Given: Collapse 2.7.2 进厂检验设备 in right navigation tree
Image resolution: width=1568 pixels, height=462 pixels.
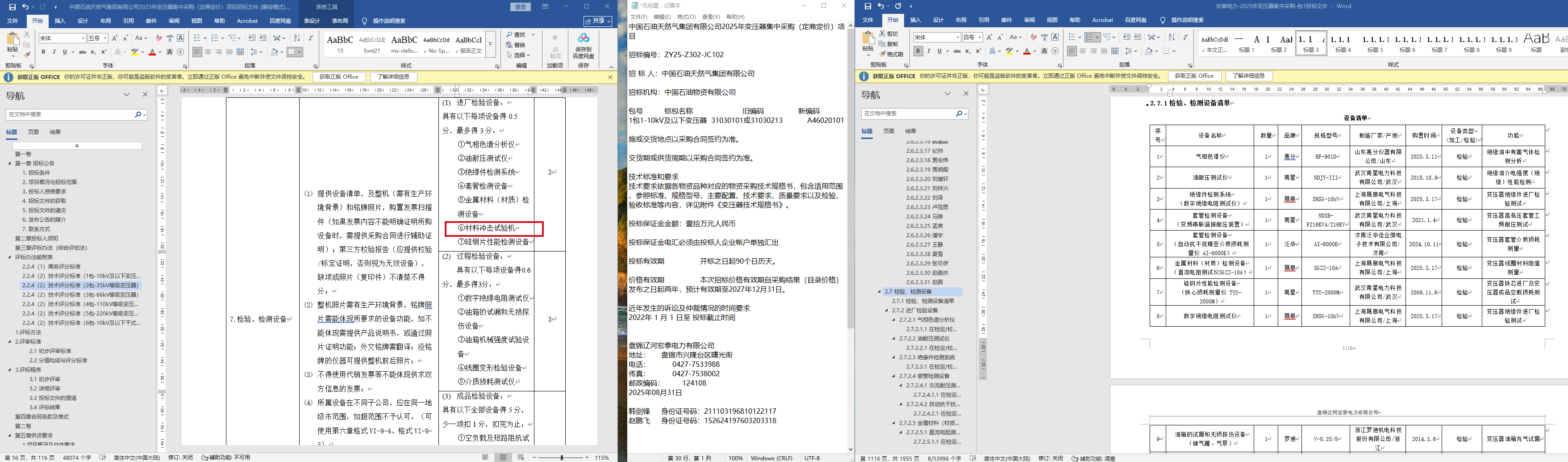Looking at the screenshot, I should (x=887, y=311).
